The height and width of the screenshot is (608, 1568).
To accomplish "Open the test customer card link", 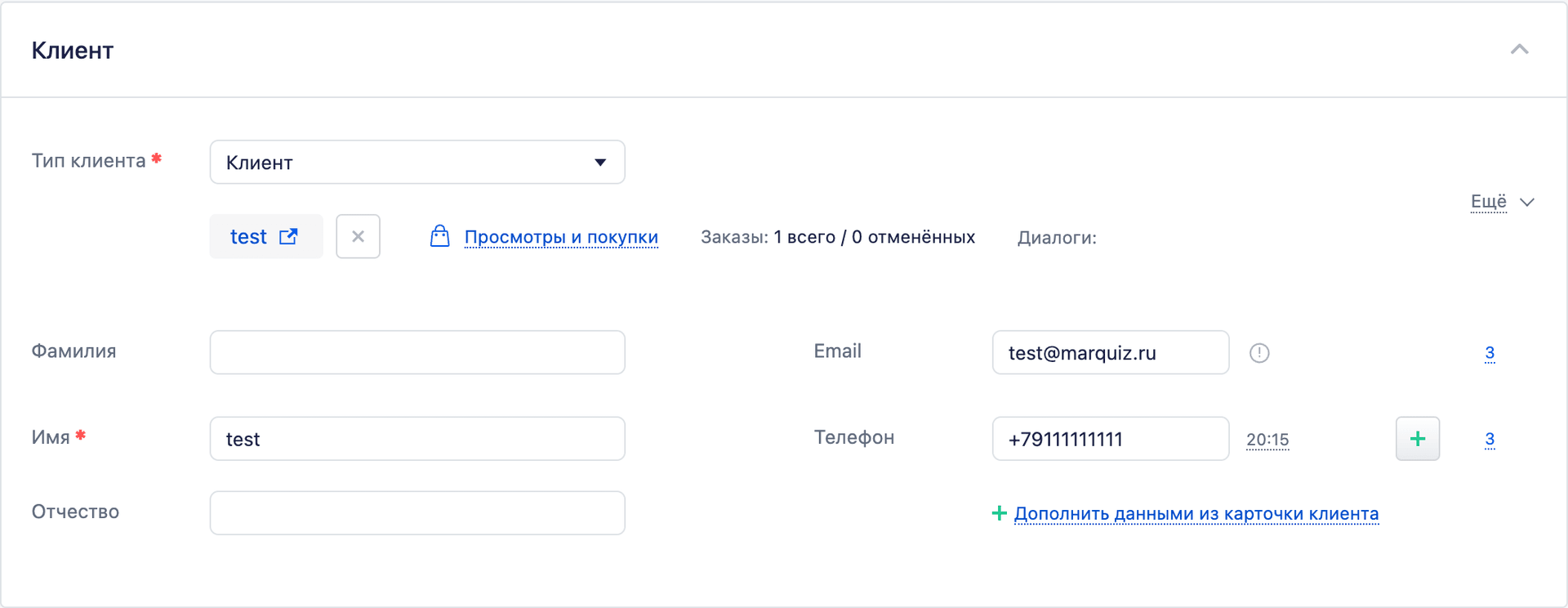I will 248,237.
